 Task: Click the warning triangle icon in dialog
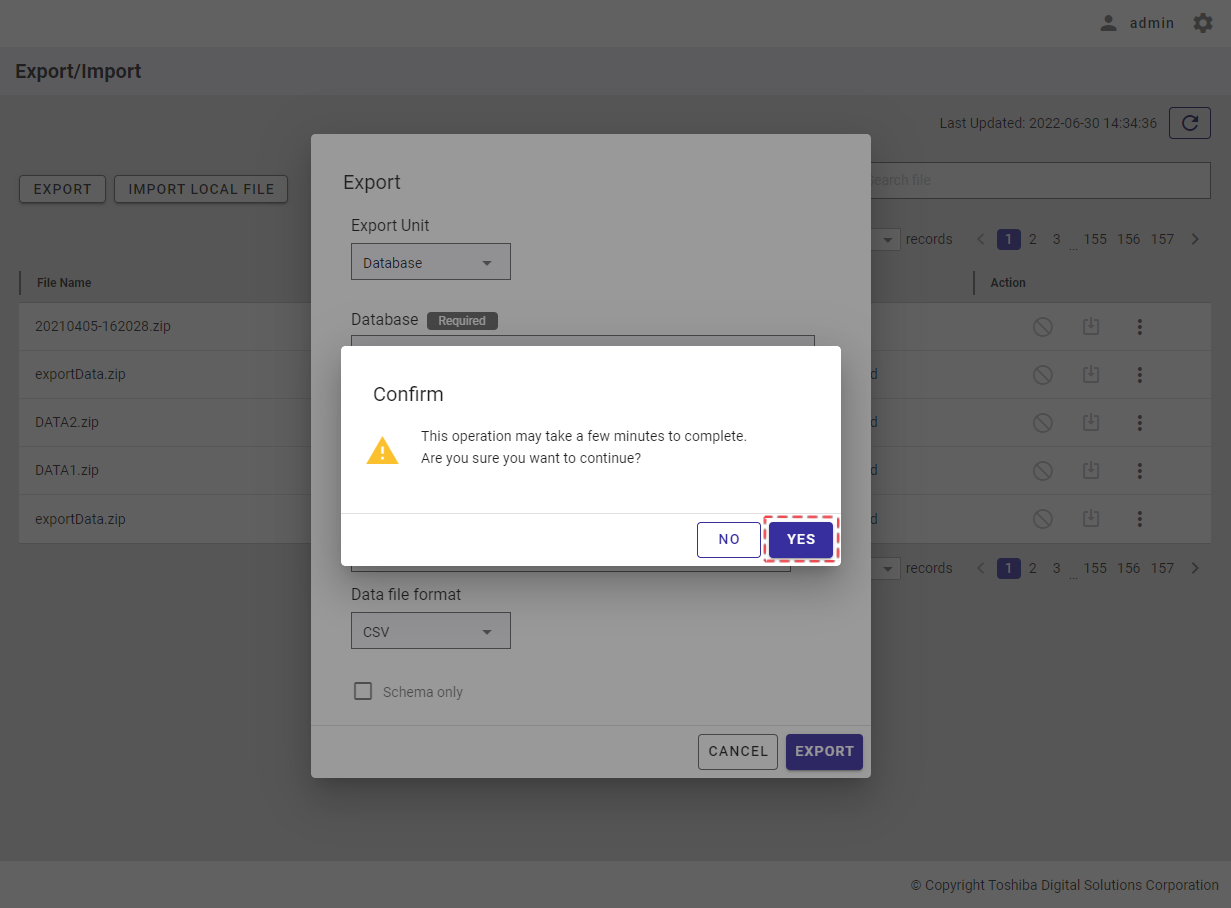pos(382,451)
